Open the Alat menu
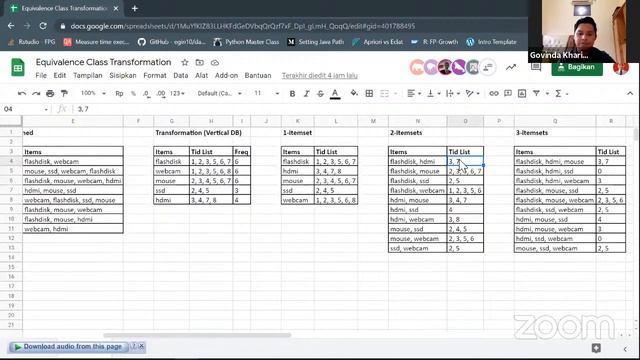Screen dimensions: 640x360 [x=201, y=76]
